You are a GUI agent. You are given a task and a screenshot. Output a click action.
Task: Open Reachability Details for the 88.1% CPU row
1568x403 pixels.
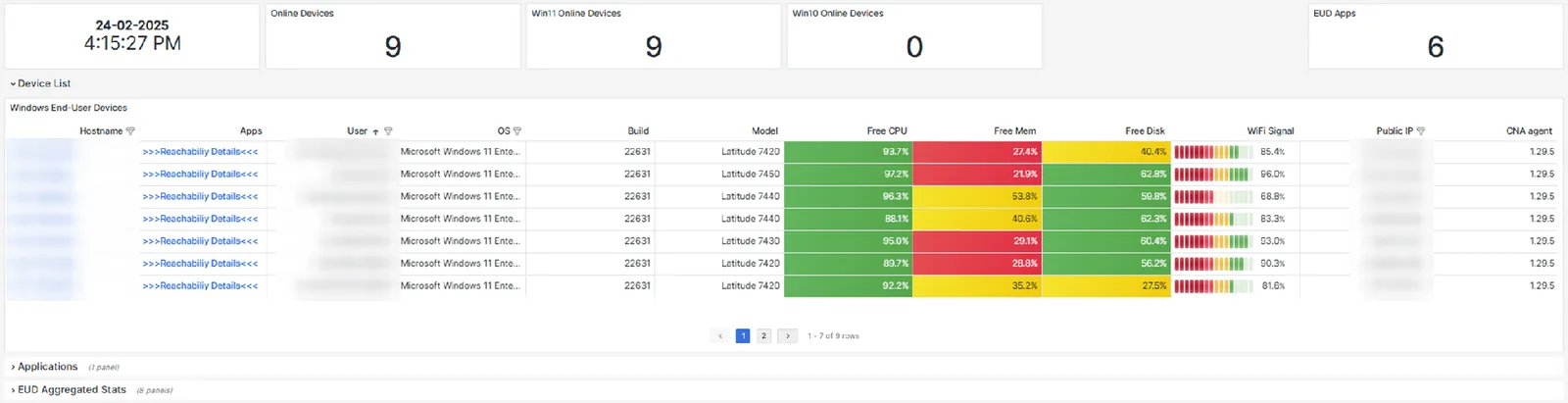pyautogui.click(x=200, y=219)
